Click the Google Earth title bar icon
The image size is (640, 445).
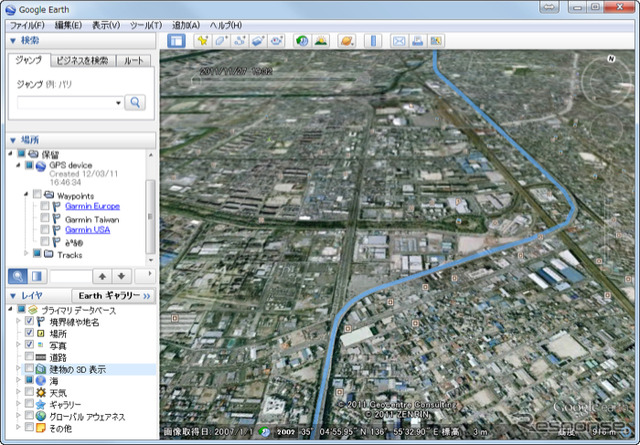(11, 9)
